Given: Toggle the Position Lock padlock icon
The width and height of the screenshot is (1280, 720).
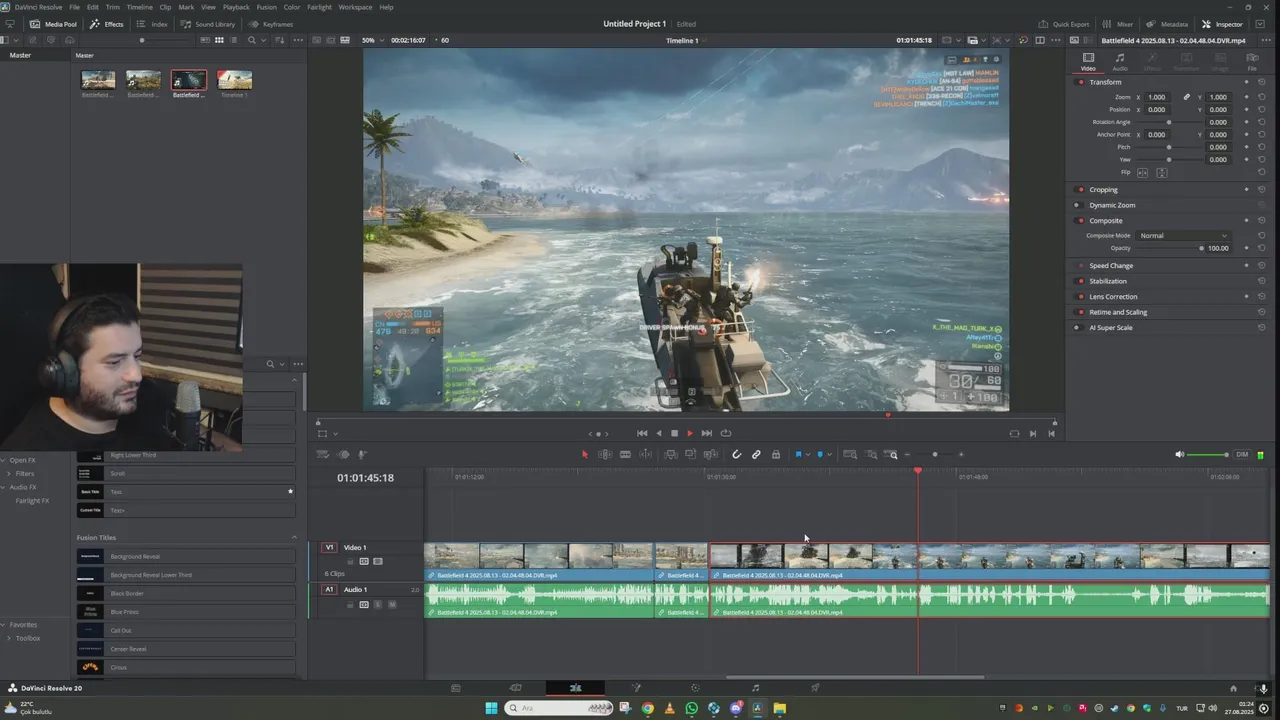Looking at the screenshot, I should (x=776, y=455).
